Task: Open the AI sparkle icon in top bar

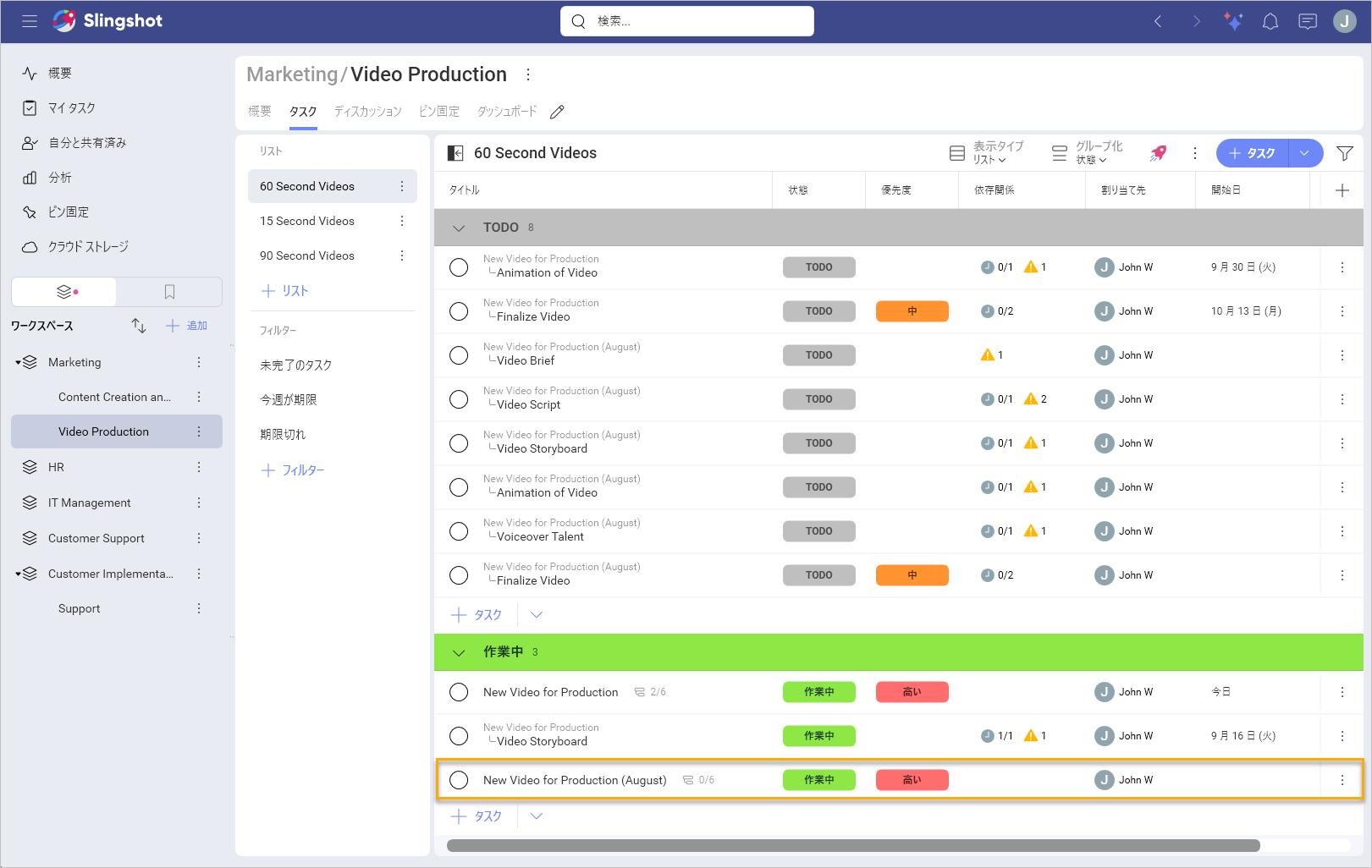Action: 1233,21
